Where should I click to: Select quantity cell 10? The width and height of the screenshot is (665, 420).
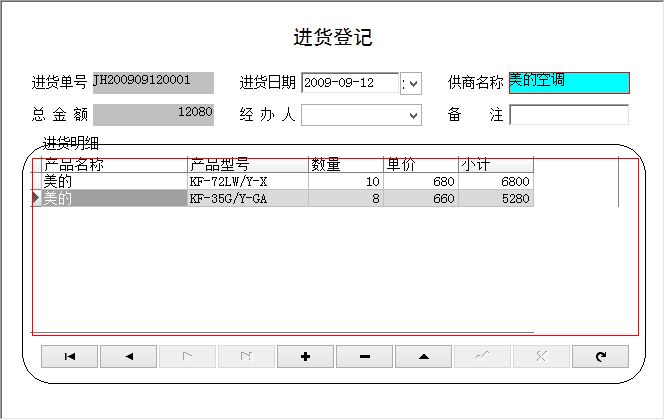[x=346, y=182]
